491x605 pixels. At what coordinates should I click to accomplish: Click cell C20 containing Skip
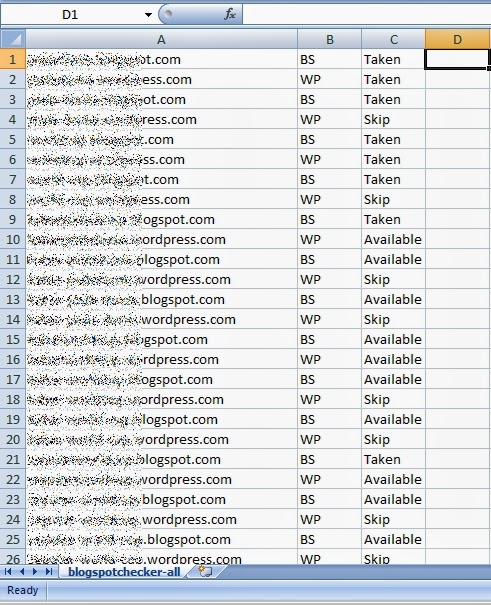click(x=393, y=439)
